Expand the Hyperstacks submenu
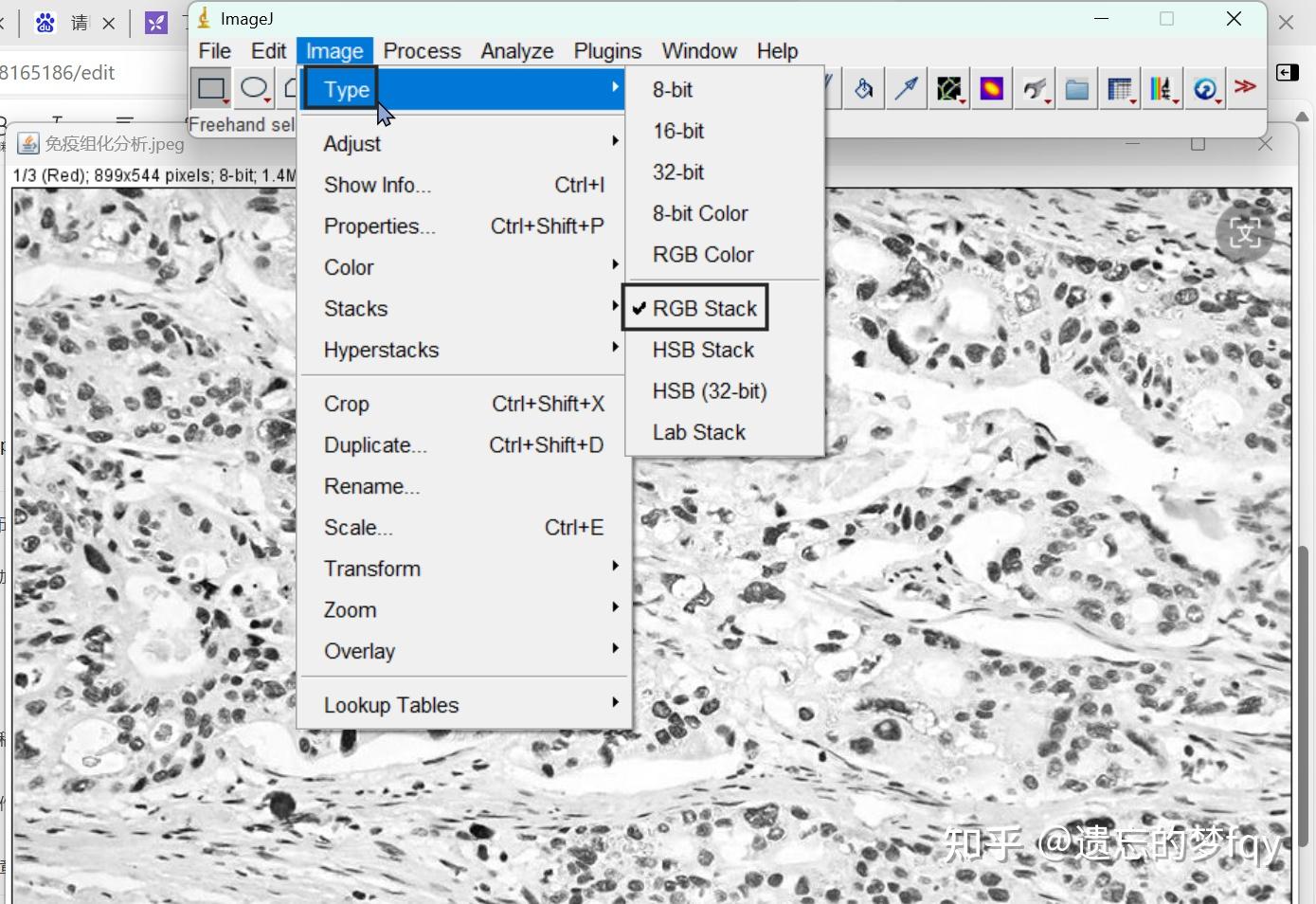The height and width of the screenshot is (904, 1316). pos(464,350)
